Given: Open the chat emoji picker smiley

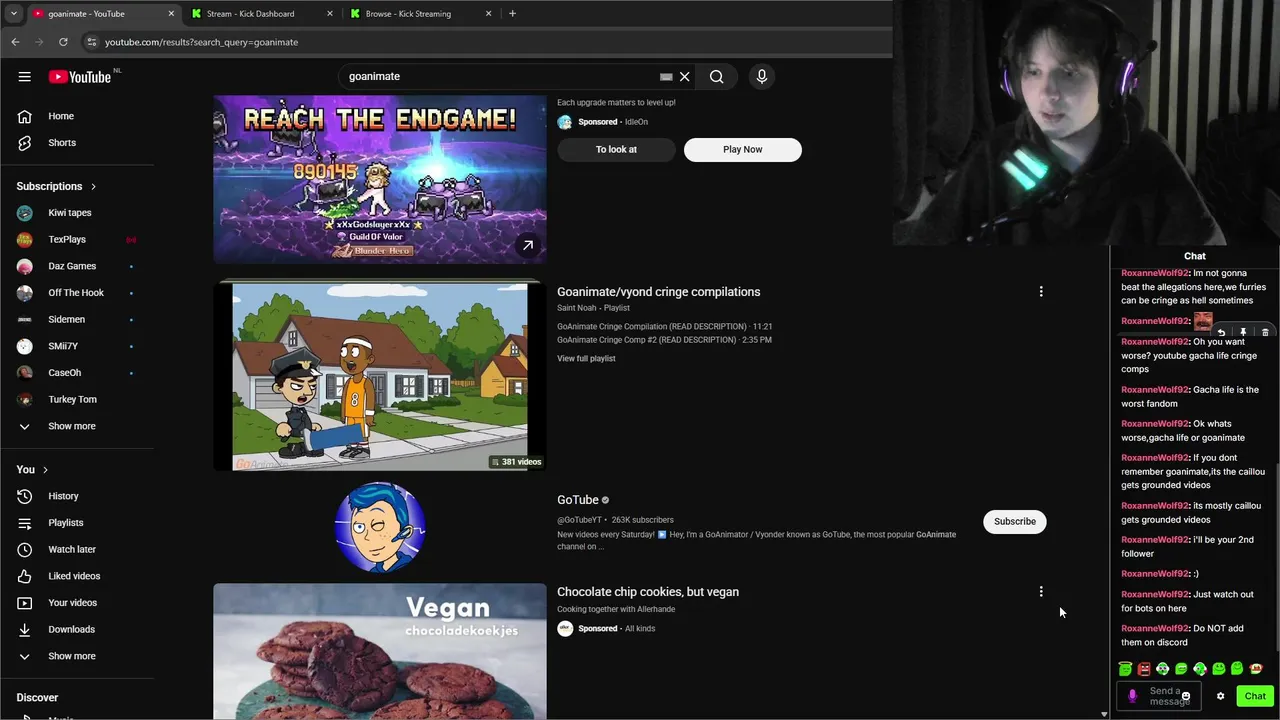Looking at the screenshot, I should [1186, 696].
